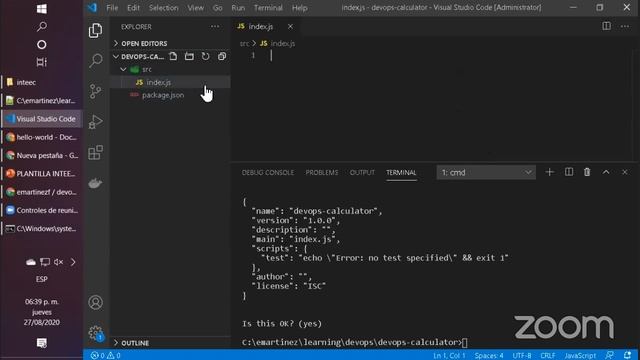Expand the Outline section
Viewport: 640px width, 360px height.
tap(170, 343)
